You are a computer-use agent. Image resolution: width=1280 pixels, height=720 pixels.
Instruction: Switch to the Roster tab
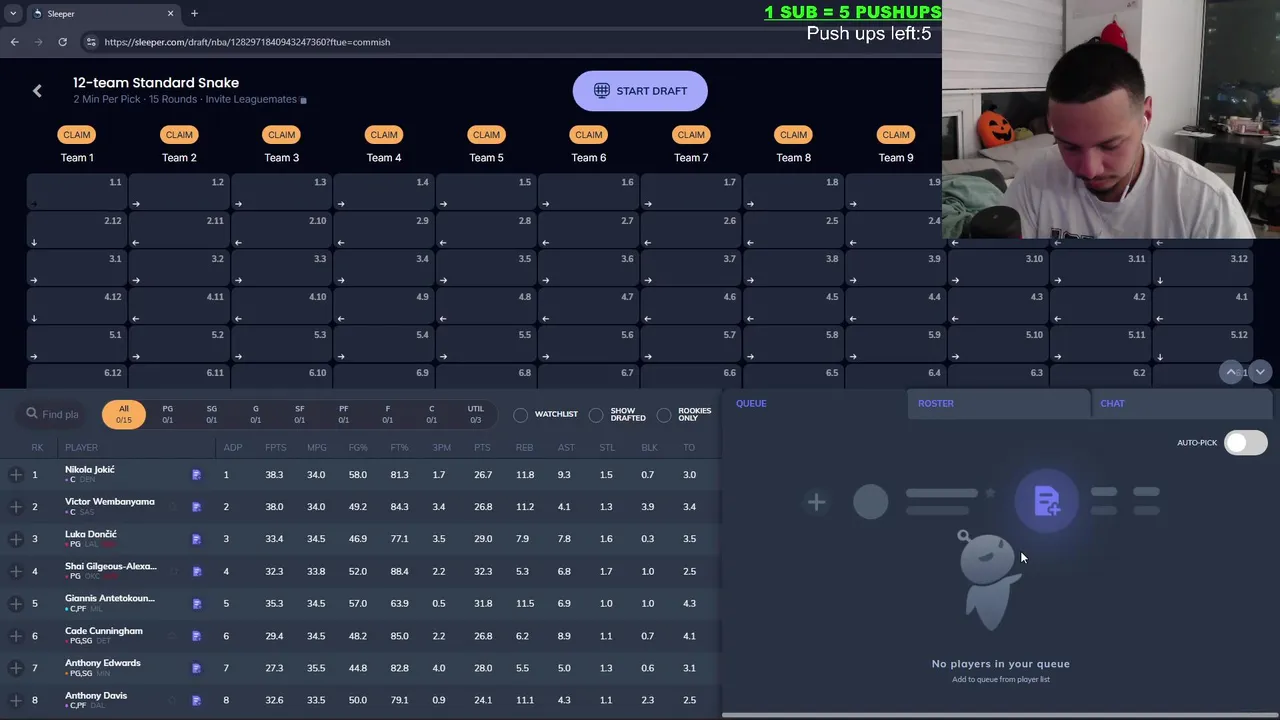936,403
